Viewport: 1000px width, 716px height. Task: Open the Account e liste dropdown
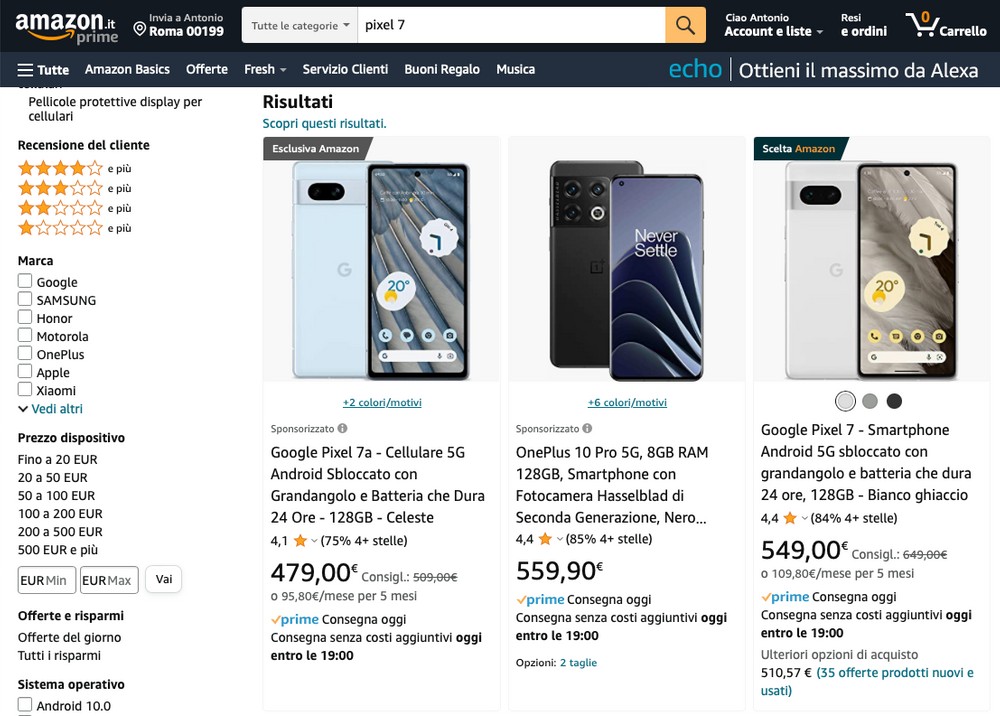tap(773, 31)
